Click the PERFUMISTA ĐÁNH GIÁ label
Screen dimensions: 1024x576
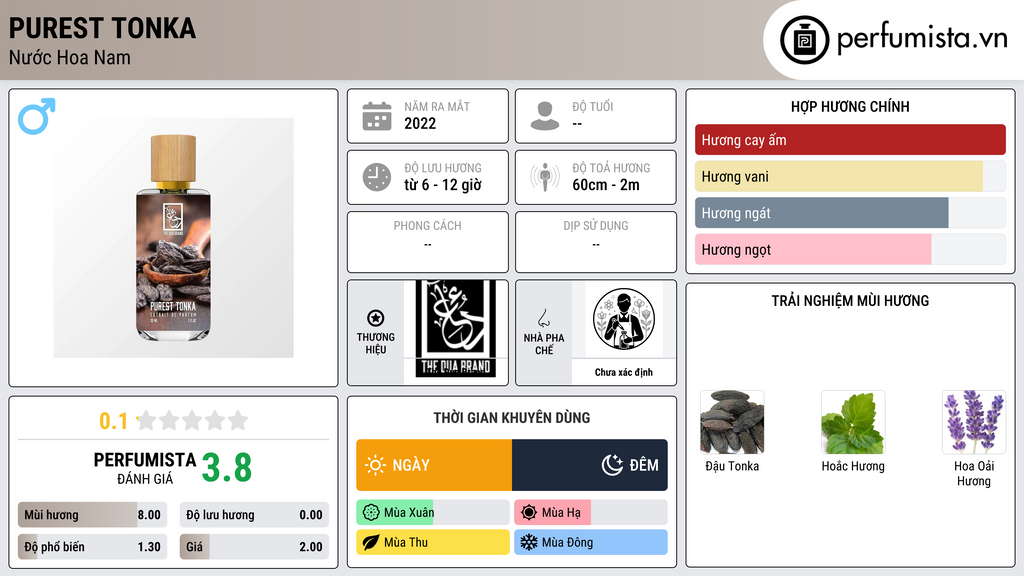pyautogui.click(x=145, y=468)
